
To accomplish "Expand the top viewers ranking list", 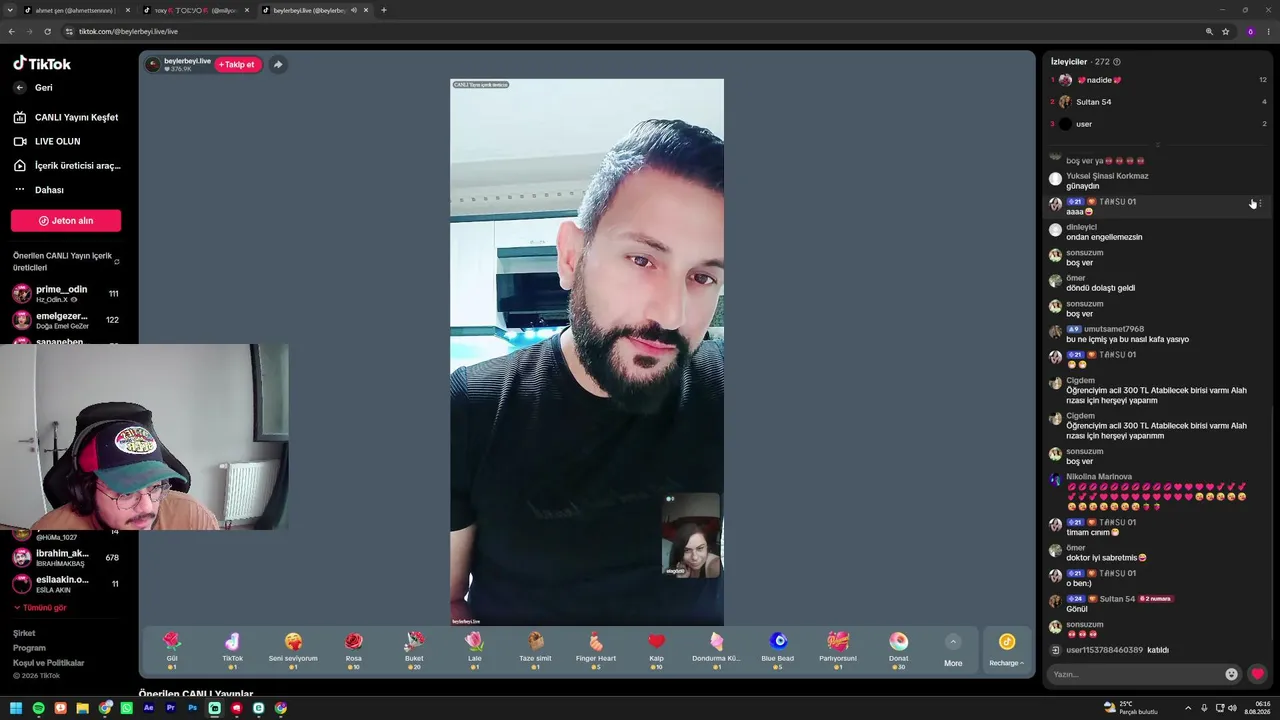I will [x=1158, y=144].
